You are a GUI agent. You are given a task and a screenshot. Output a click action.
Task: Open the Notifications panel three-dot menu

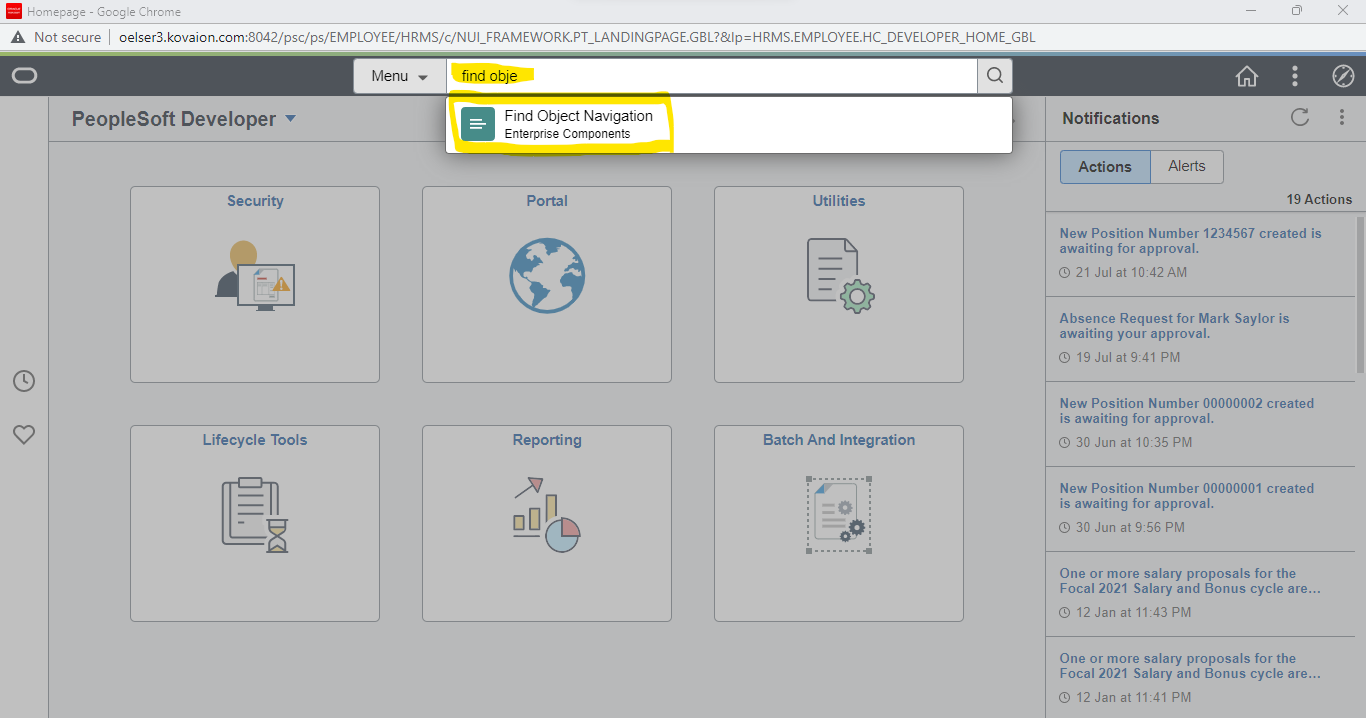[1342, 117]
